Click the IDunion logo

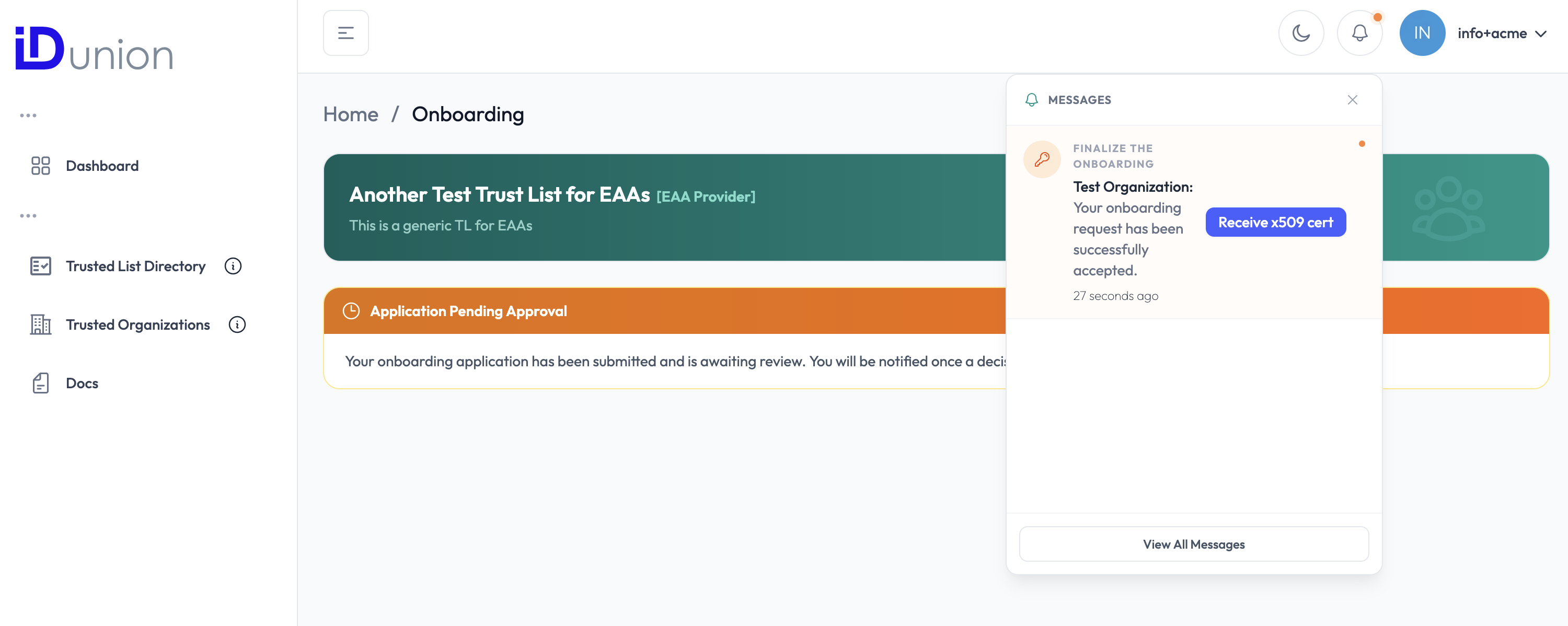pos(94,52)
